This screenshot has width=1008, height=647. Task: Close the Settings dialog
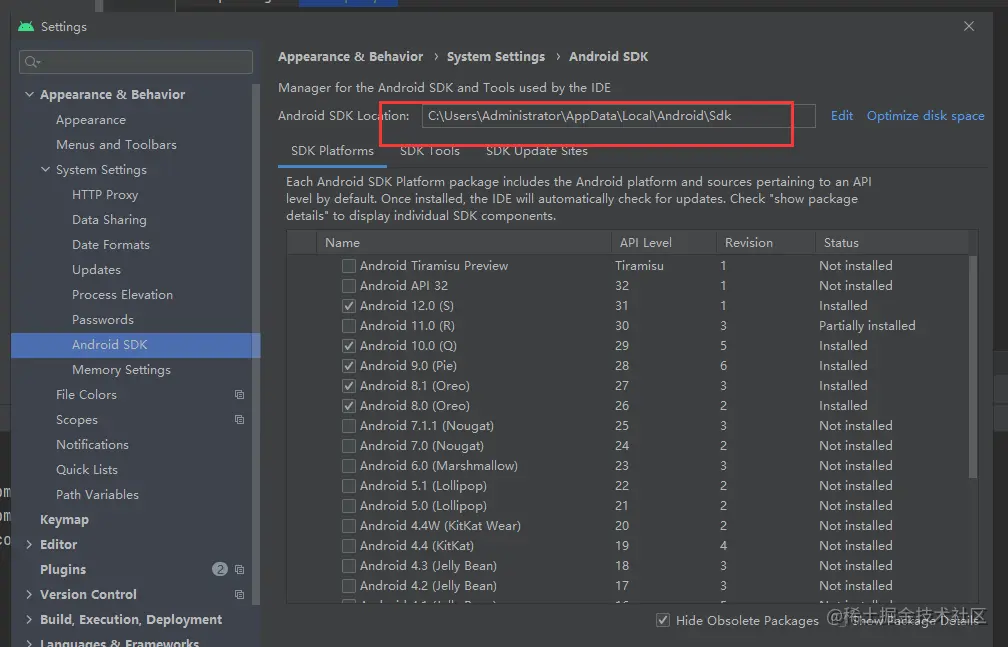tap(969, 26)
